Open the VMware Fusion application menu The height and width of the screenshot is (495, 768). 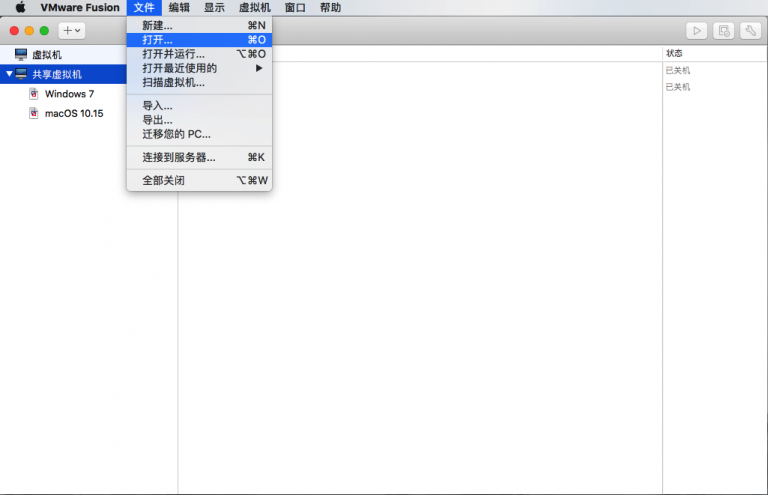tap(80, 7)
